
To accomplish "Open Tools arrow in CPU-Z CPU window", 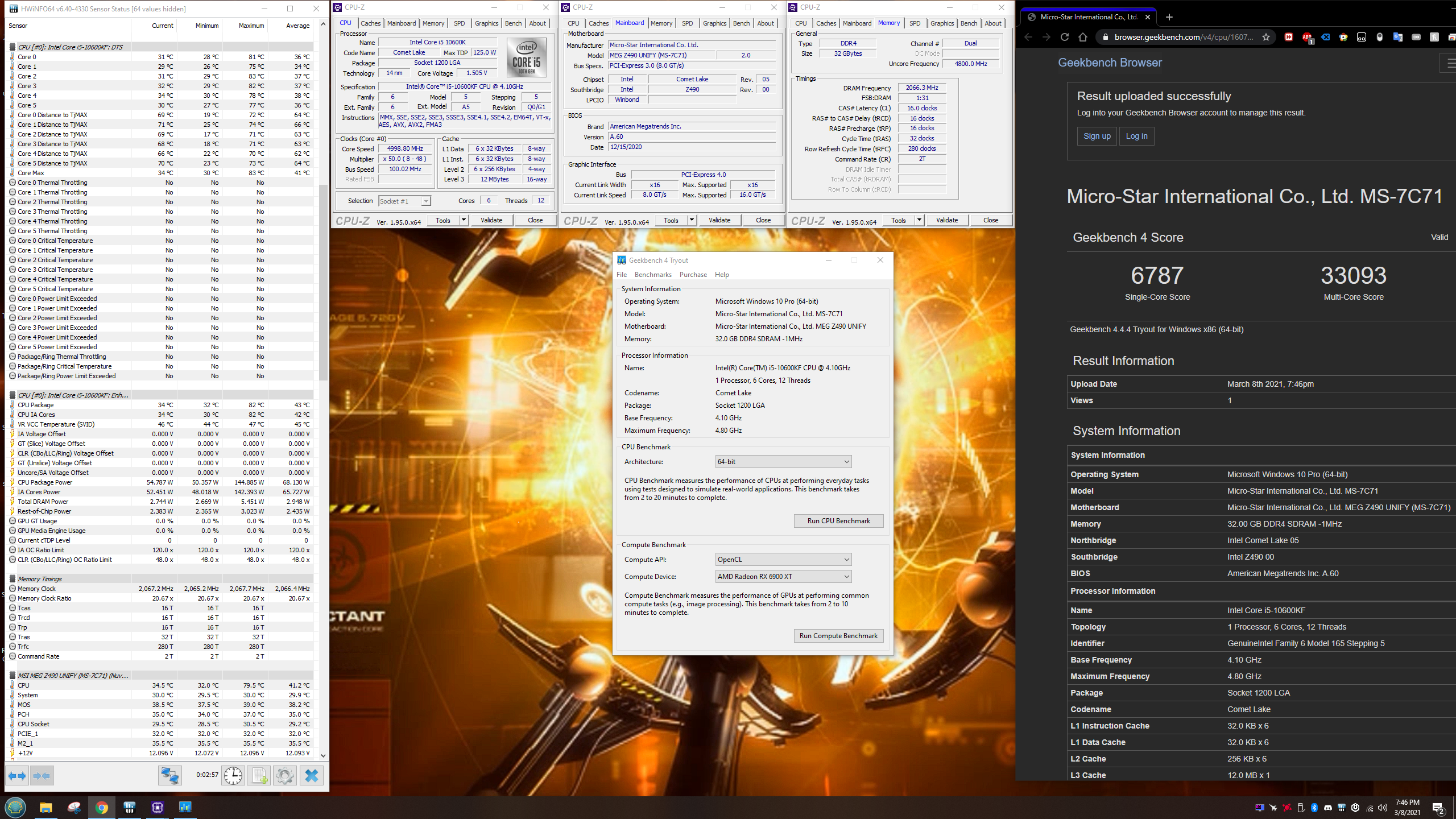I will click(464, 220).
